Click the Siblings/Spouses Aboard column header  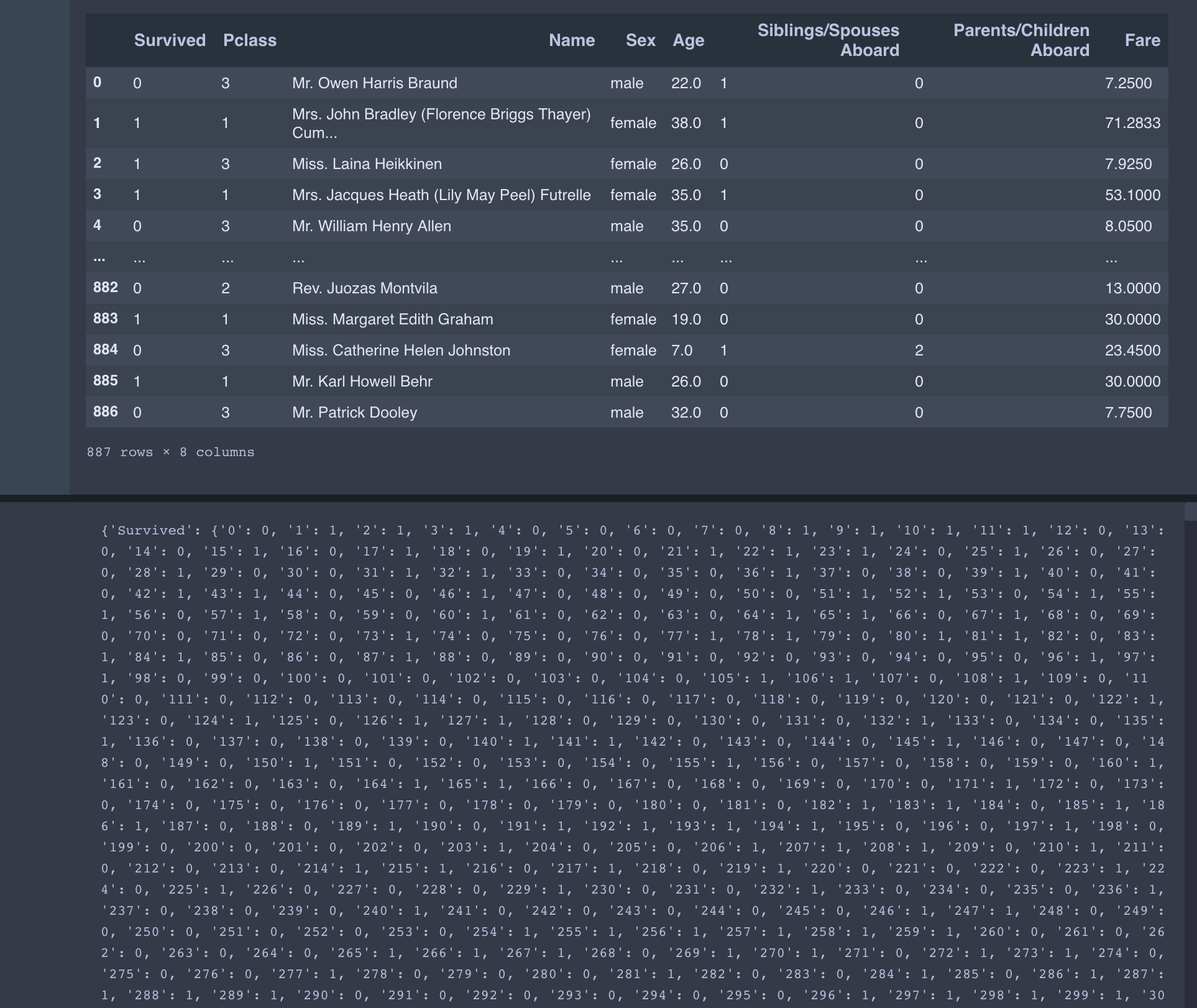tap(828, 40)
